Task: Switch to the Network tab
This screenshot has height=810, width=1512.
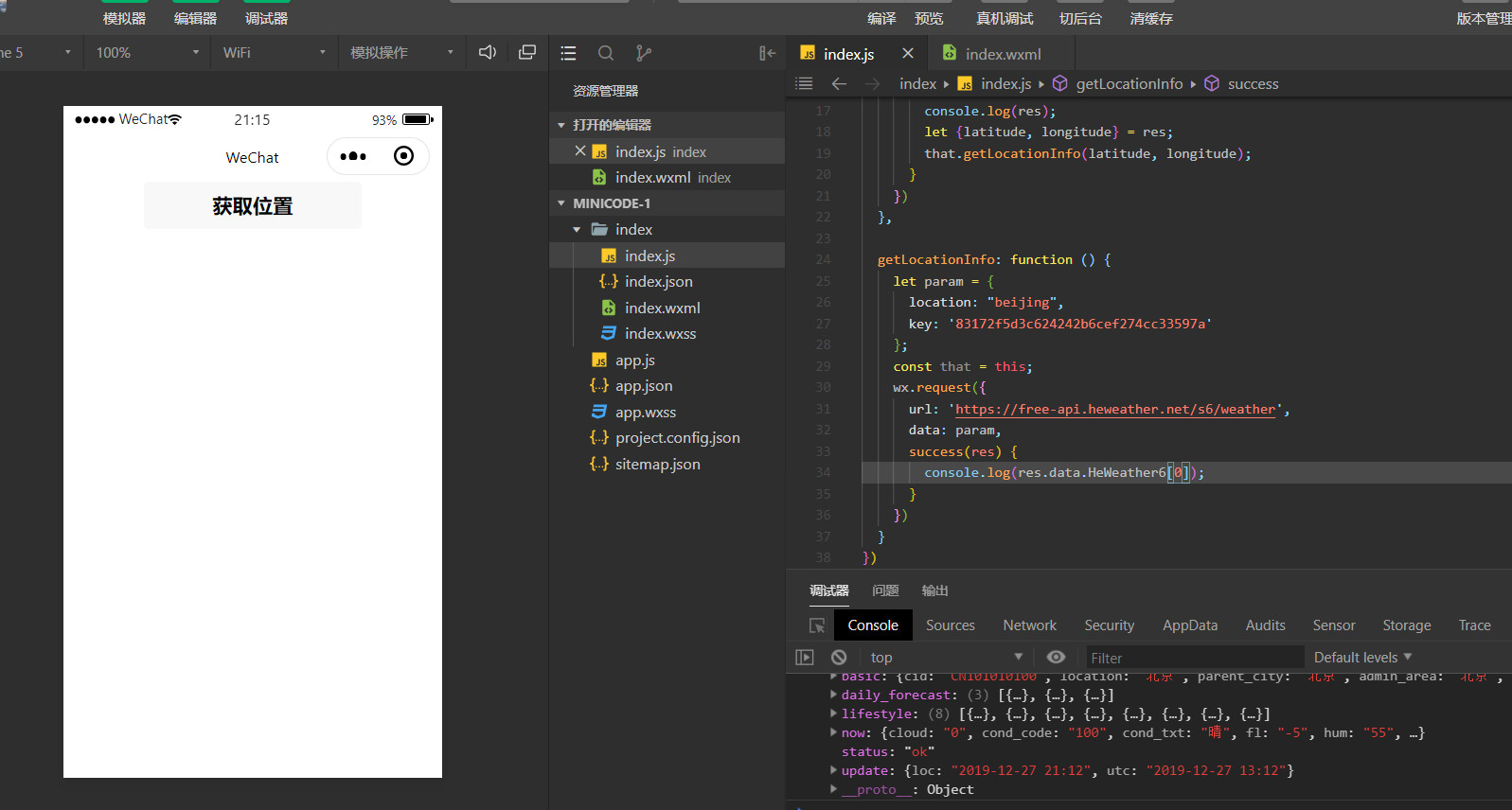Action: (1029, 625)
